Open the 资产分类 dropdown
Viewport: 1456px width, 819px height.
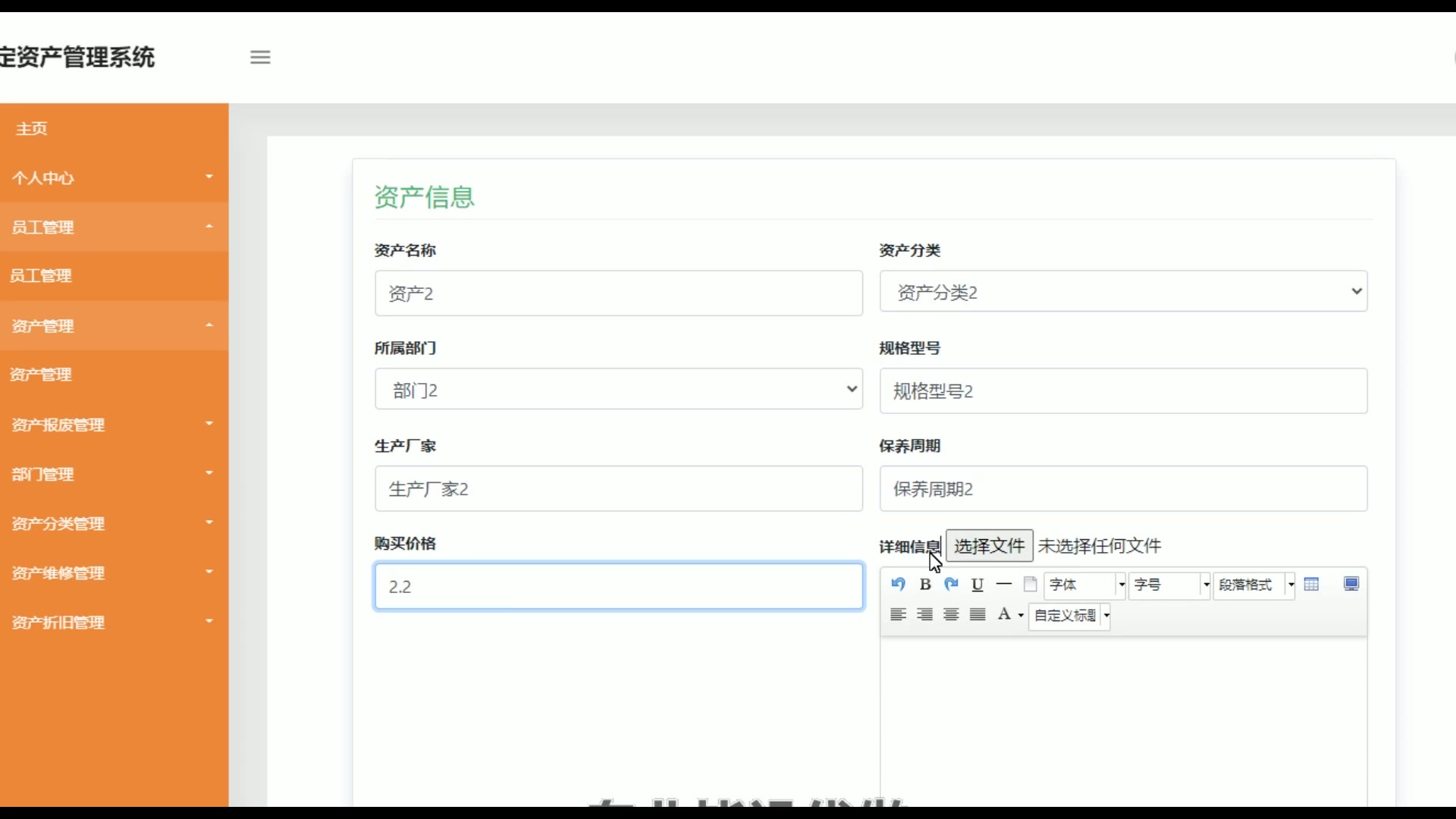1123,292
